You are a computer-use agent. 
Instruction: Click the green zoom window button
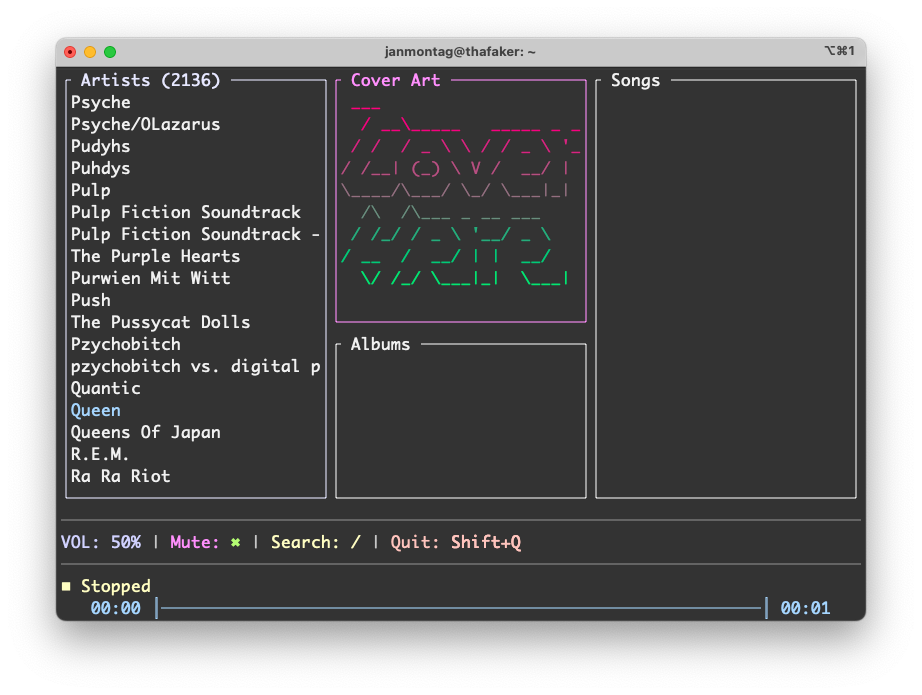point(110,52)
